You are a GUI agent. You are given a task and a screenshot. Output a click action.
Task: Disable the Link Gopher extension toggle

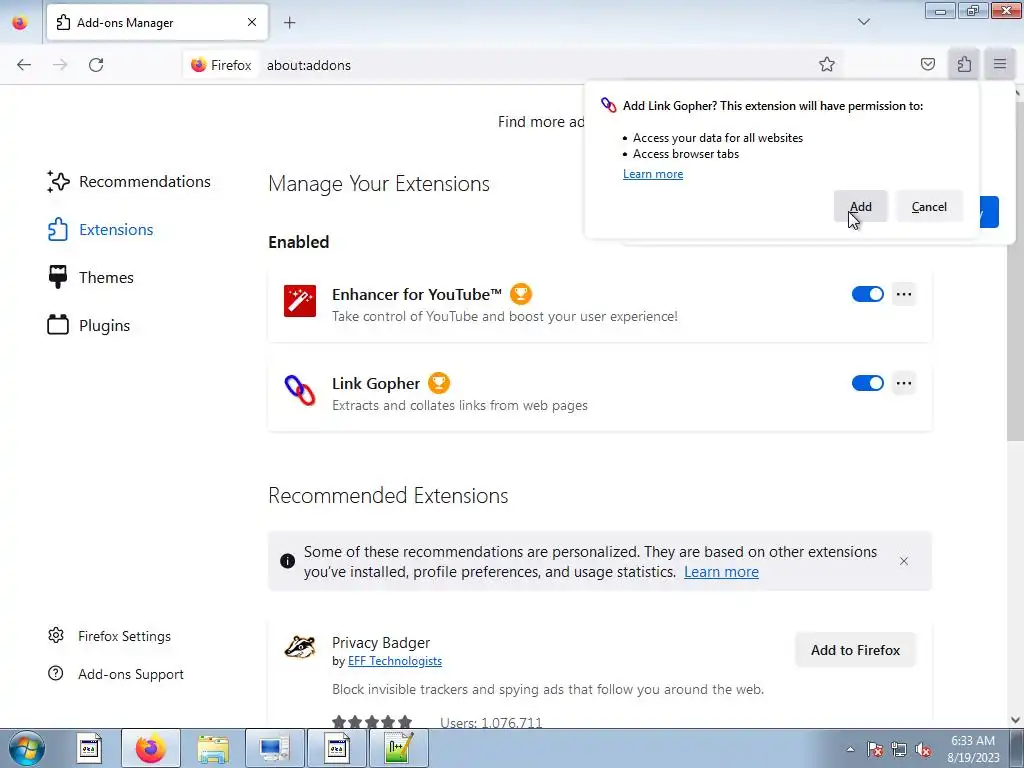867,383
